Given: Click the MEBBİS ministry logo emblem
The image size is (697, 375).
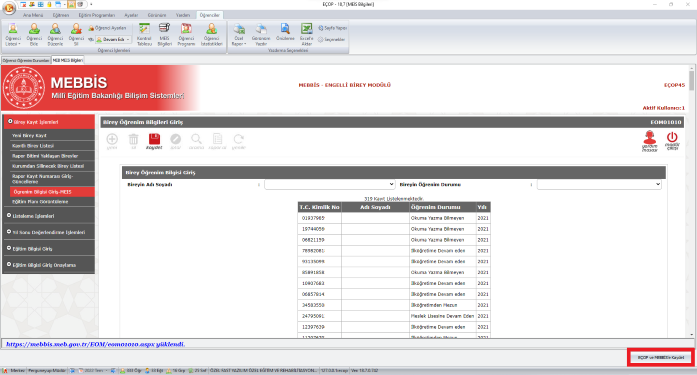Looking at the screenshot, I should 24,88.
